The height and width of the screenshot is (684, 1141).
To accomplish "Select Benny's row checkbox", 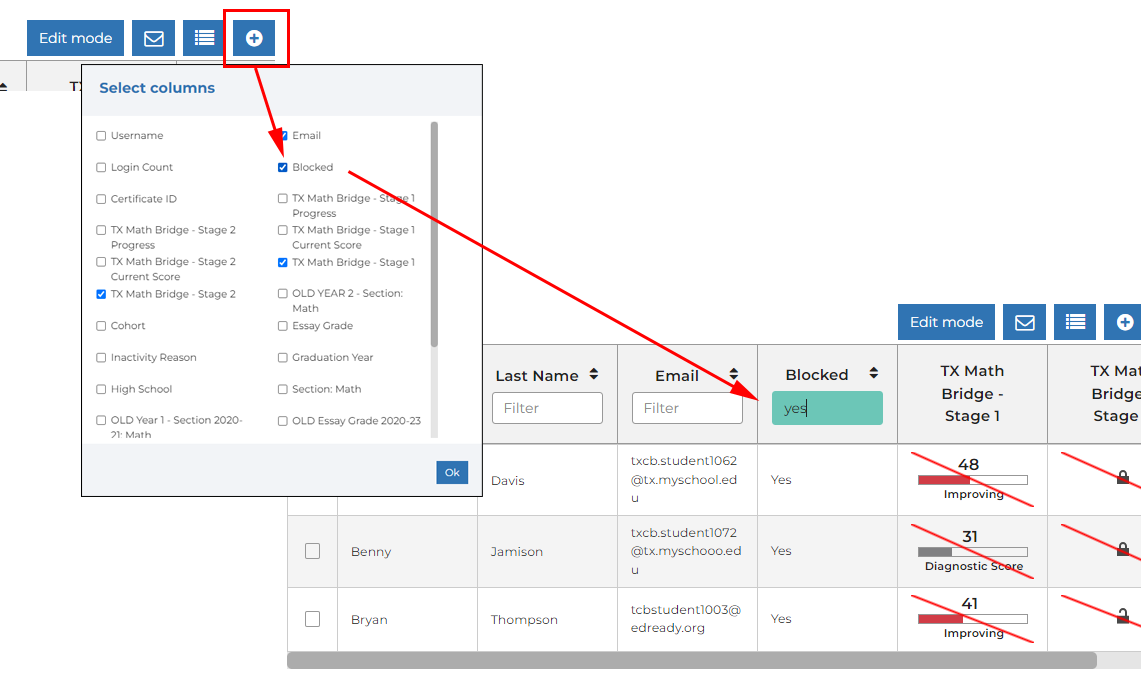I will click(x=311, y=551).
